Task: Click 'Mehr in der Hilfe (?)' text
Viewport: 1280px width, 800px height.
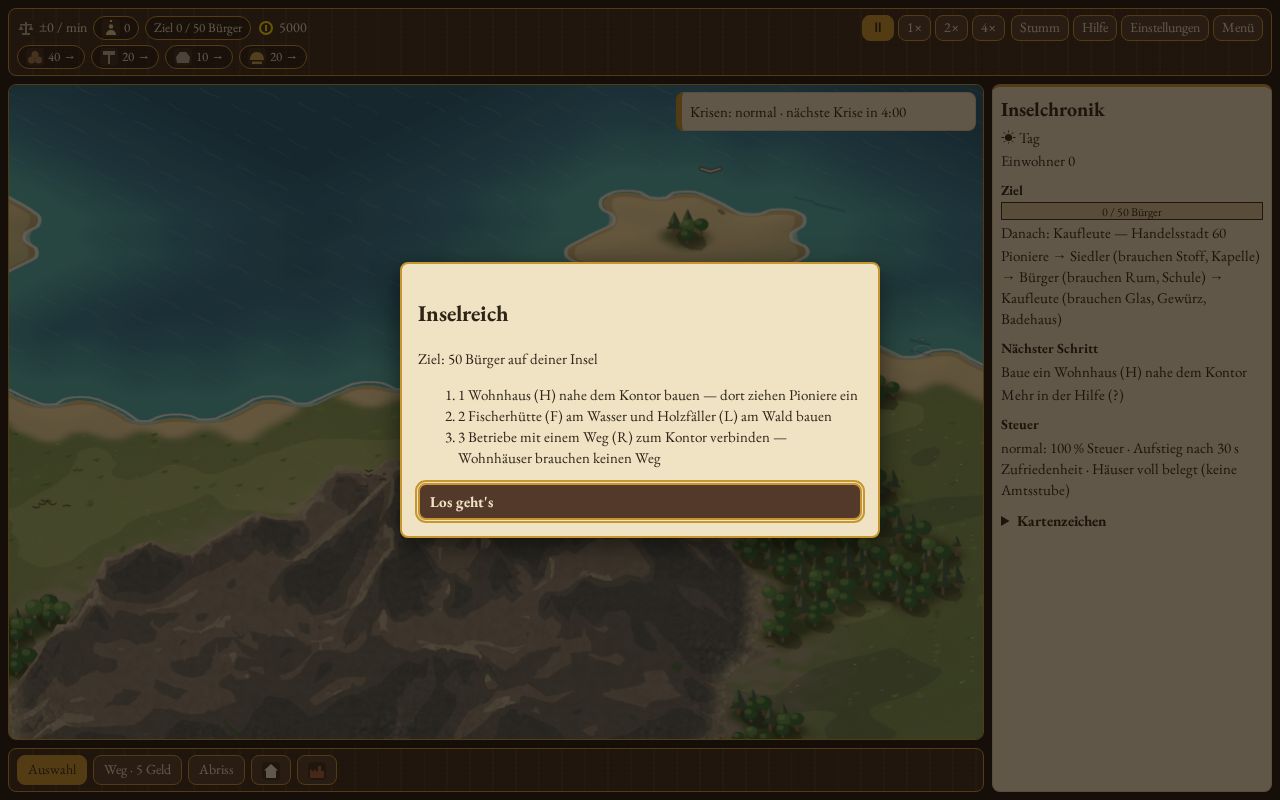Action: pos(1062,395)
